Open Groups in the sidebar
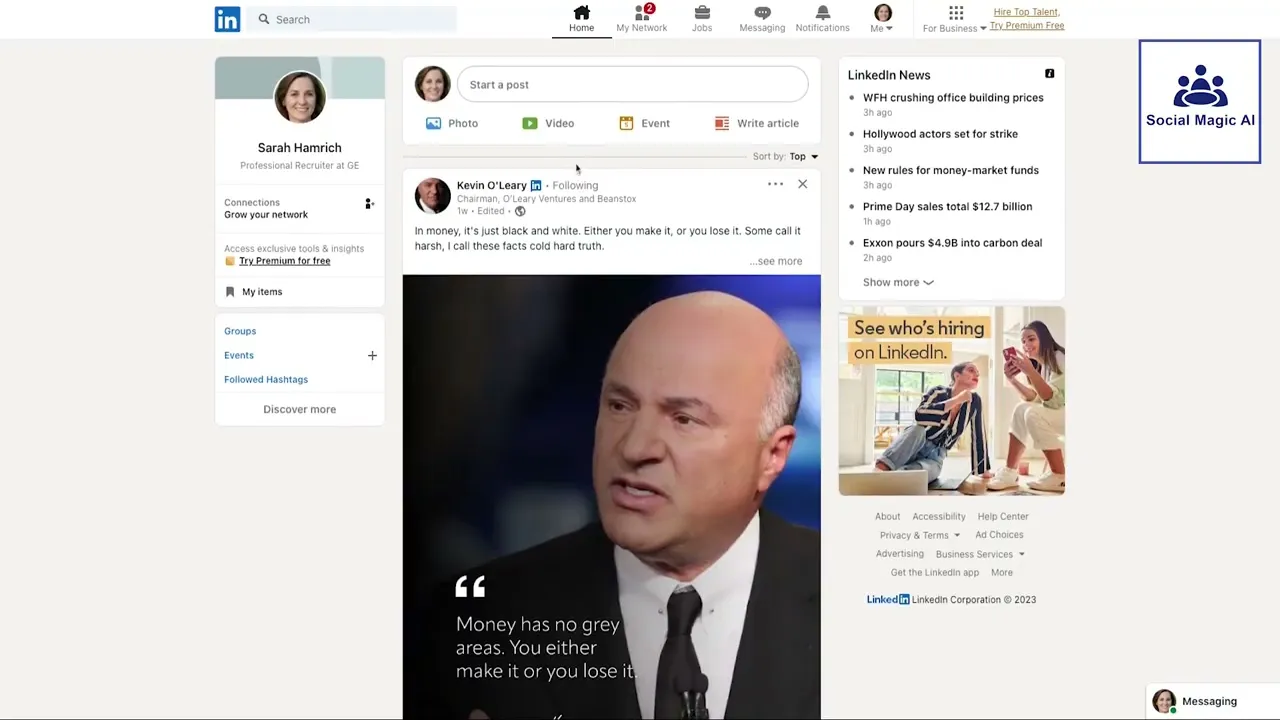This screenshot has width=1280, height=720. pyautogui.click(x=240, y=331)
